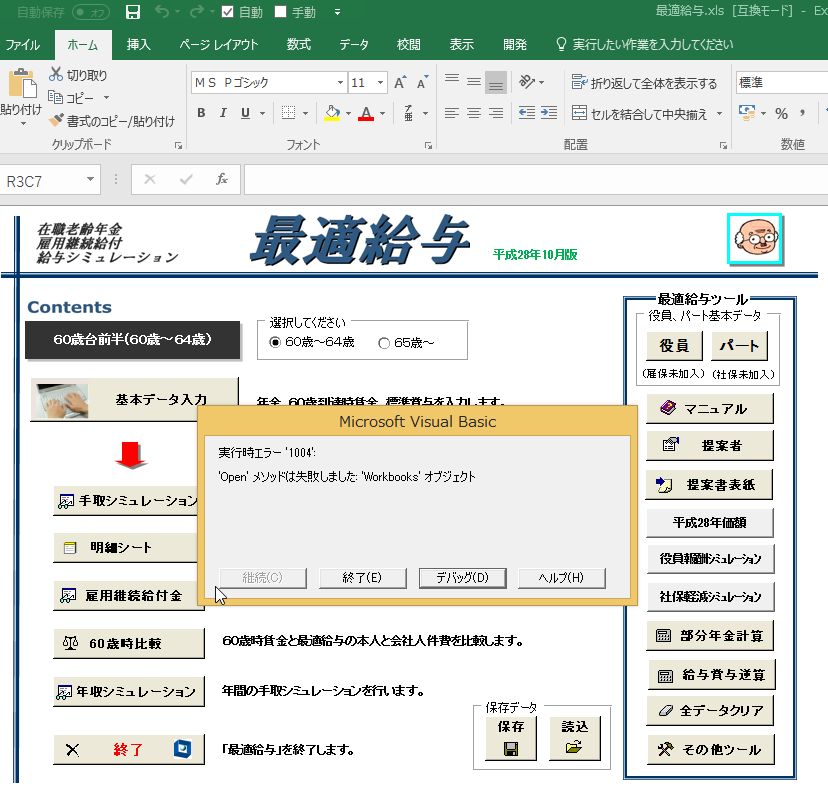This screenshot has width=828, height=795.
Task: Open the Paste options dropdown arrow
Action: (23, 124)
